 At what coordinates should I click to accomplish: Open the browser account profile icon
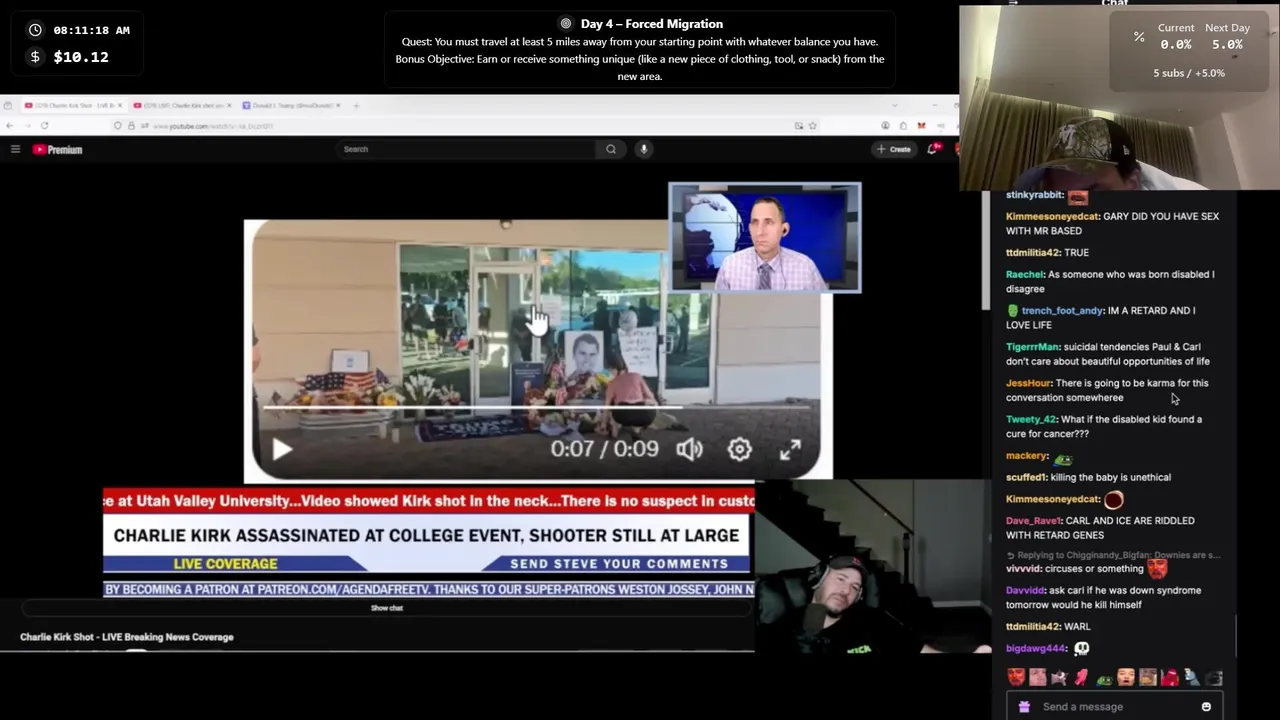tap(886, 126)
